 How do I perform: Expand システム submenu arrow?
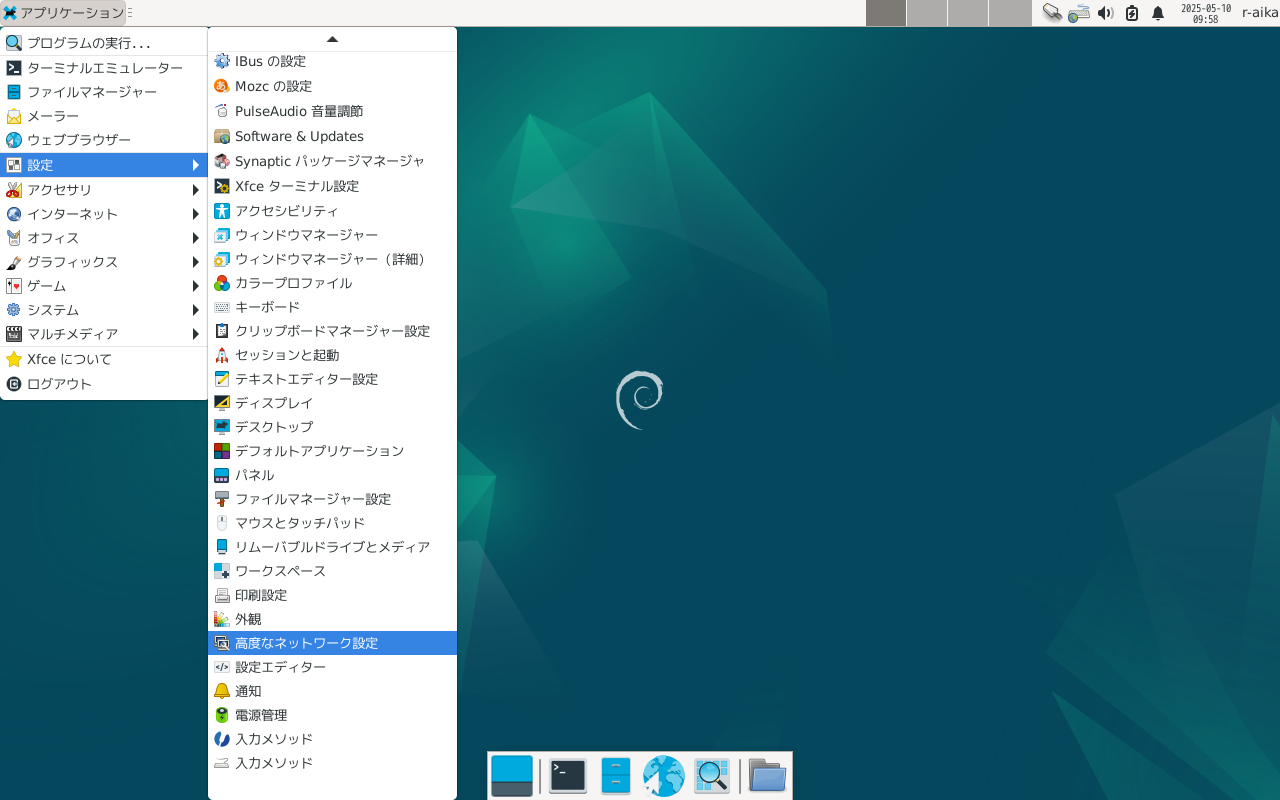(x=196, y=310)
